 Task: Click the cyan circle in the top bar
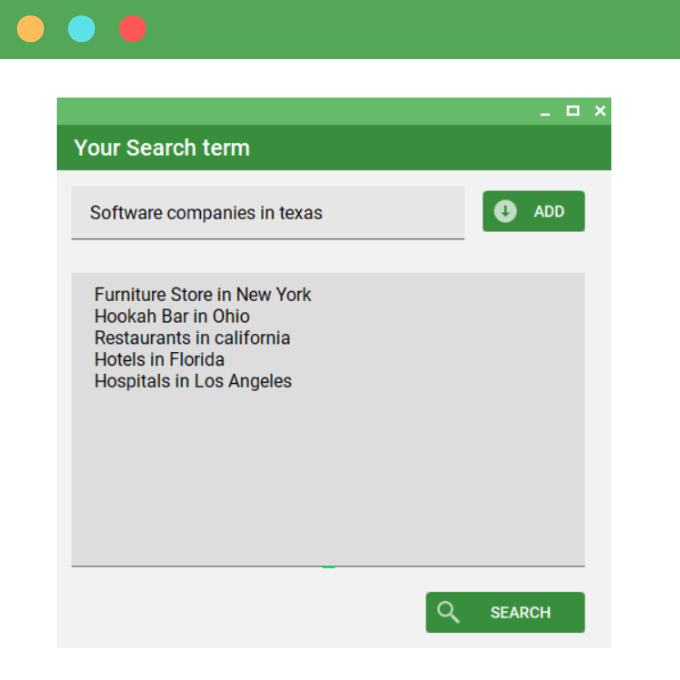[x=82, y=29]
